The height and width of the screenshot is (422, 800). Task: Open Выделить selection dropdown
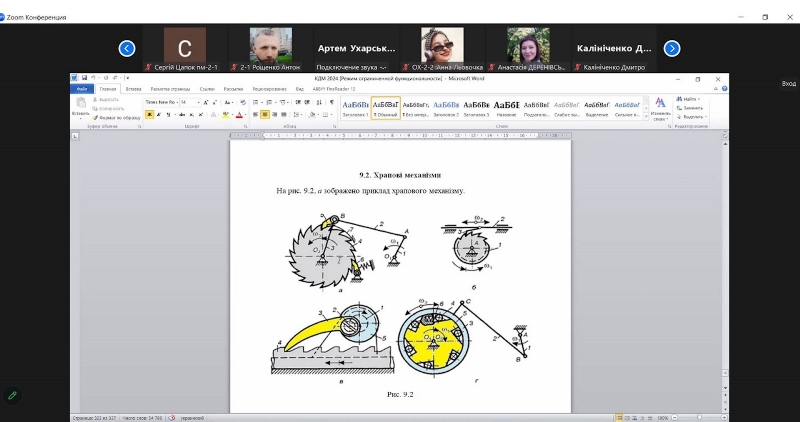691,117
